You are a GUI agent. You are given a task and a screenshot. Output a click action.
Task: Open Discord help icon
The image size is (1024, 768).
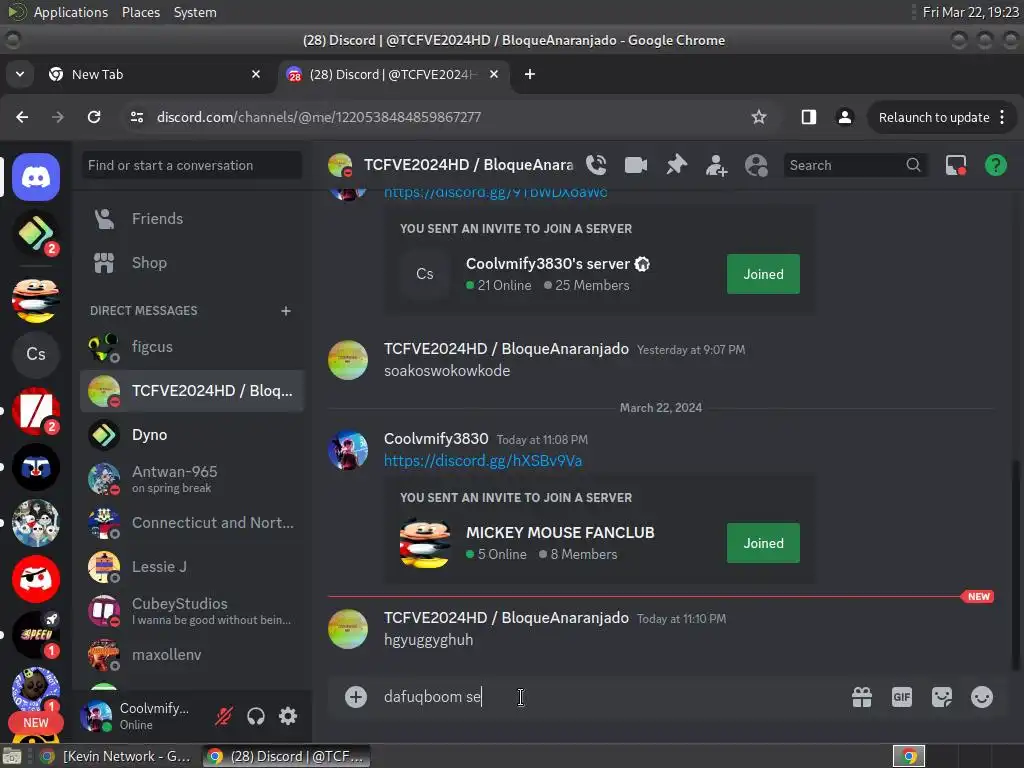coord(996,165)
